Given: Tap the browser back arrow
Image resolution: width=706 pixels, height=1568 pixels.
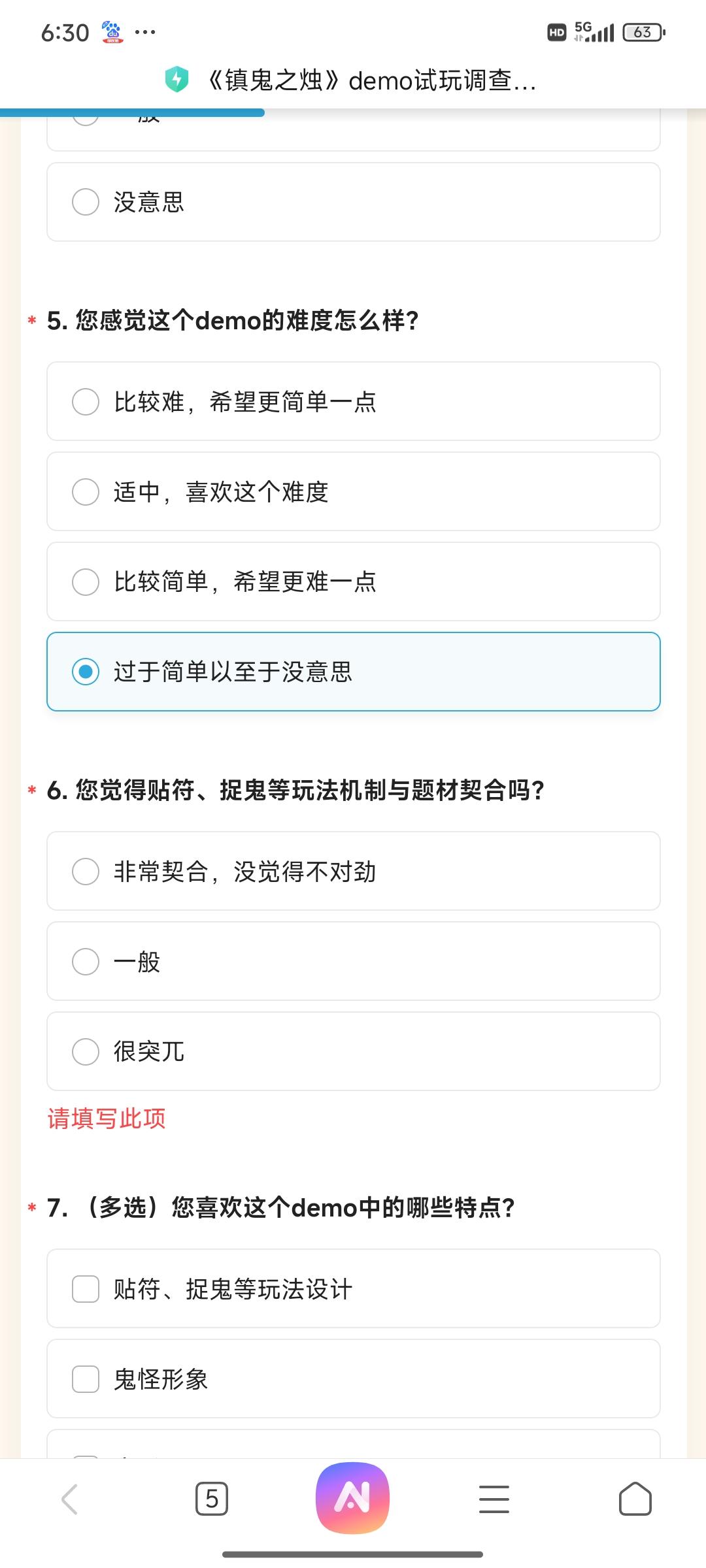Looking at the screenshot, I should pos(70,1499).
